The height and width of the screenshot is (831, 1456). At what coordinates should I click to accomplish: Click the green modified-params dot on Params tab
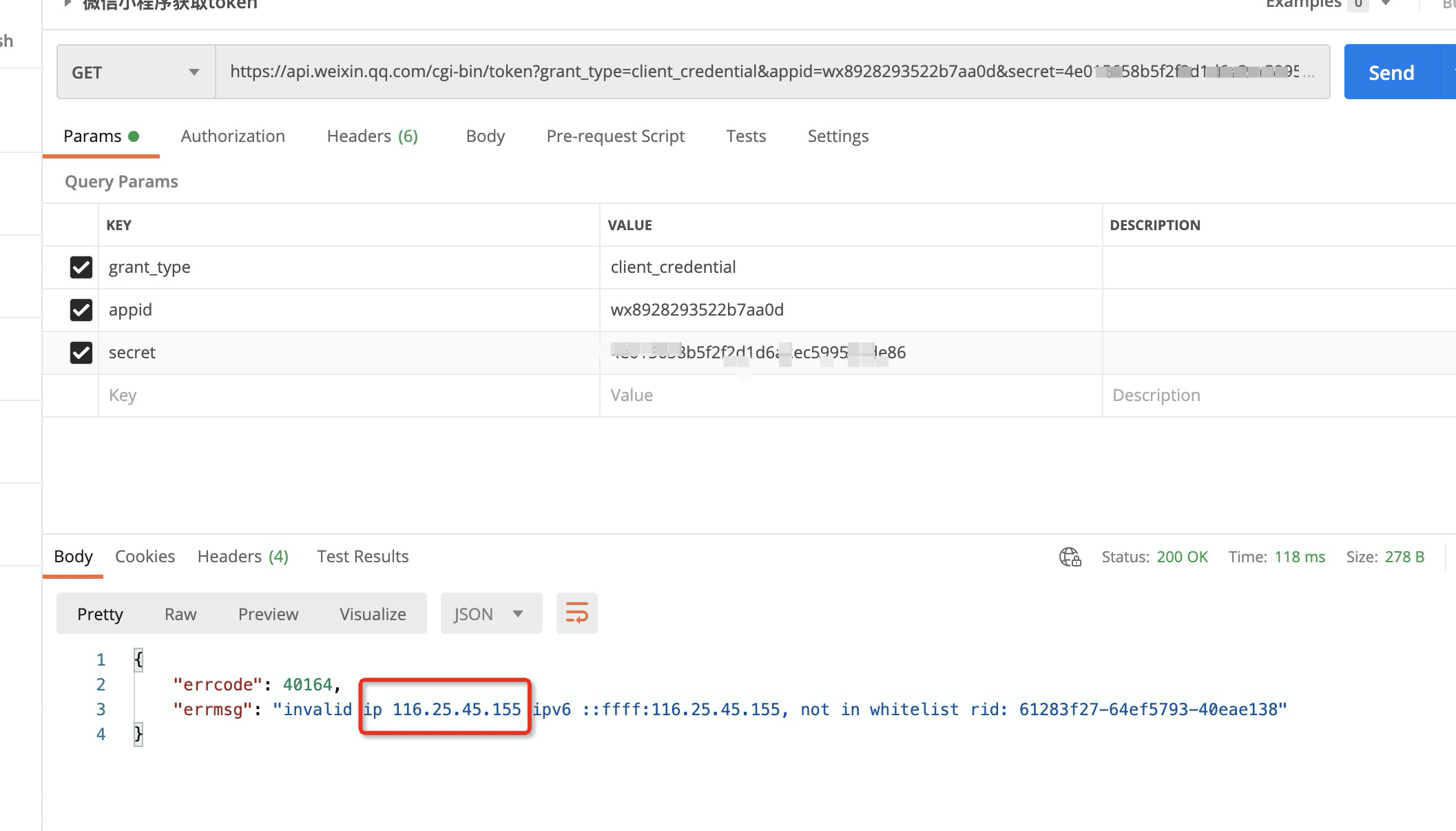135,136
